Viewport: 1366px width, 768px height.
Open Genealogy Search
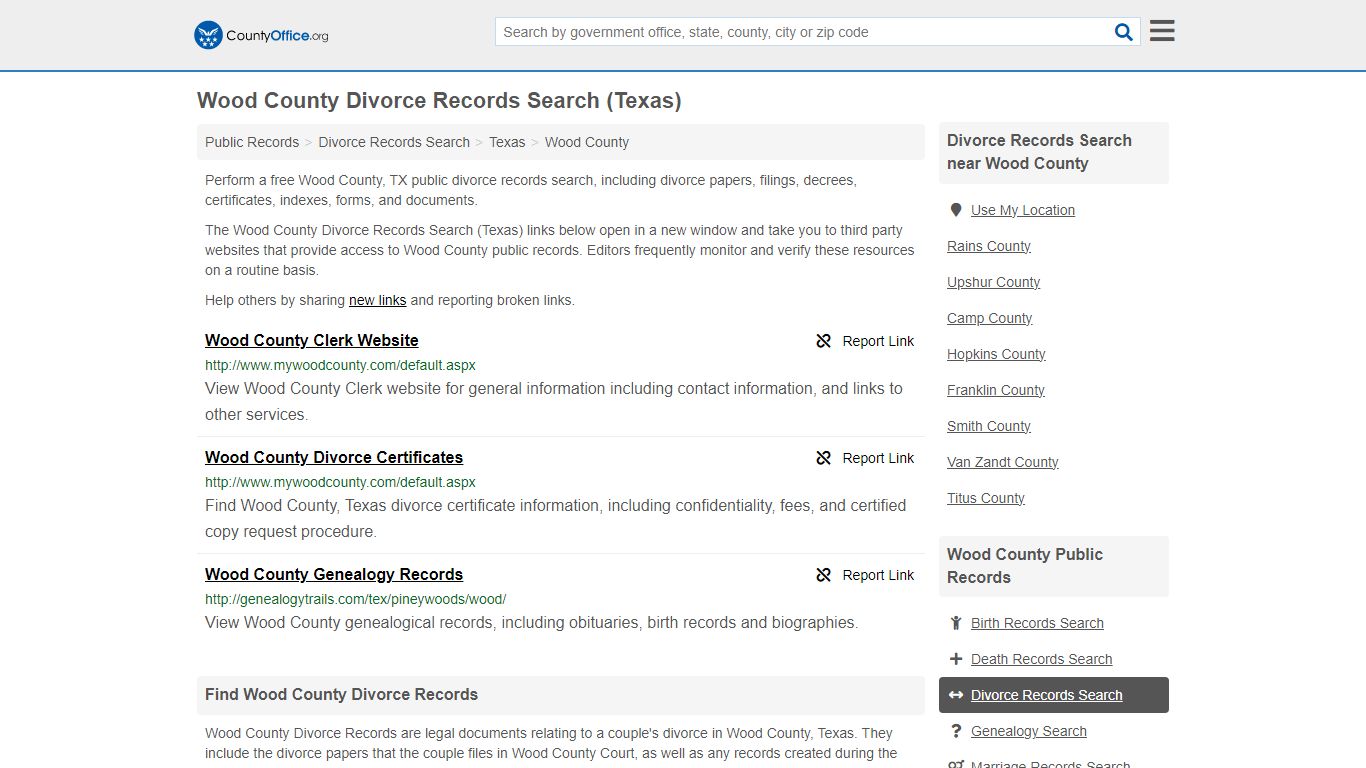coord(1028,731)
